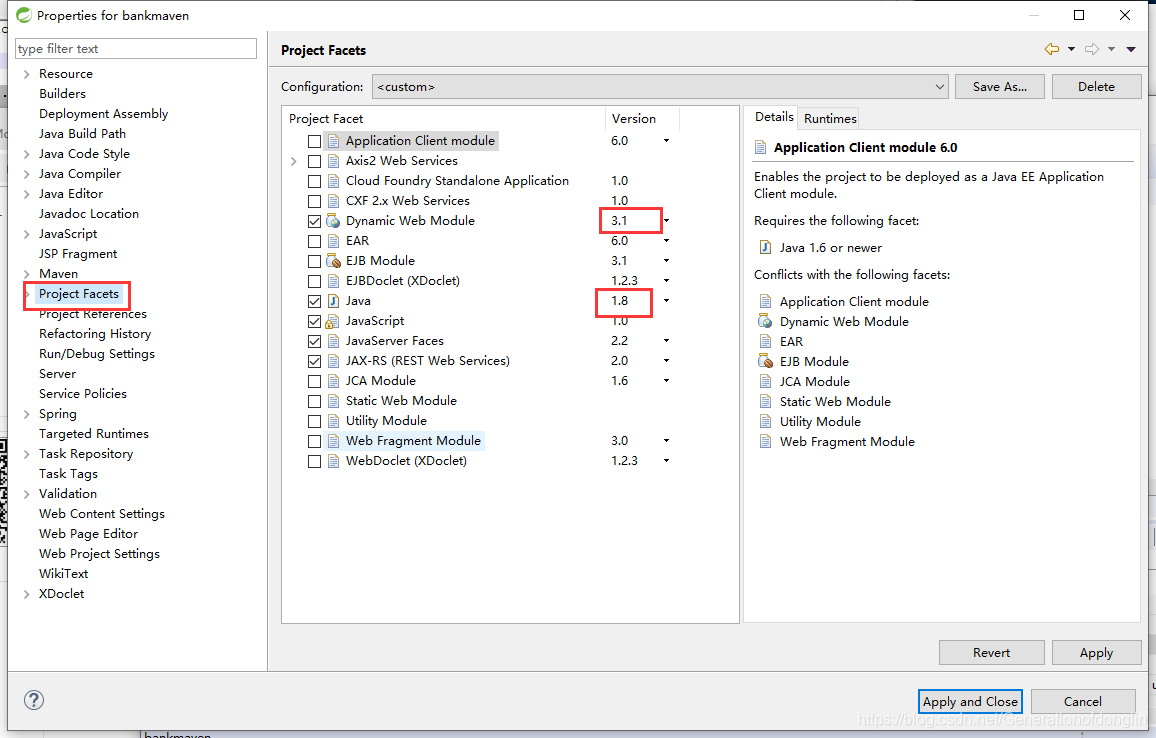Click the JCA Module icon in the facet list

tap(333, 381)
